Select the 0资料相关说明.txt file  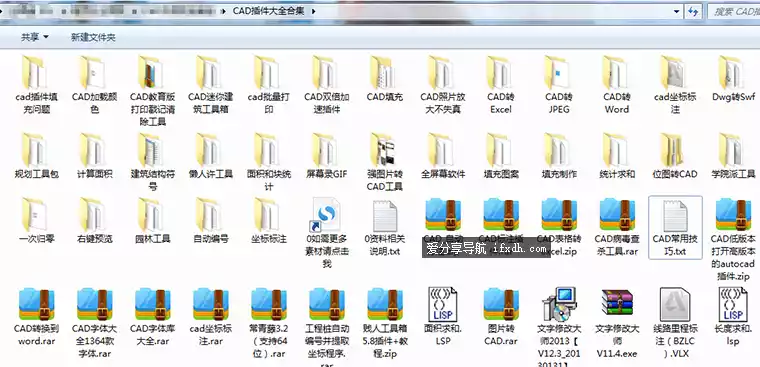384,227
